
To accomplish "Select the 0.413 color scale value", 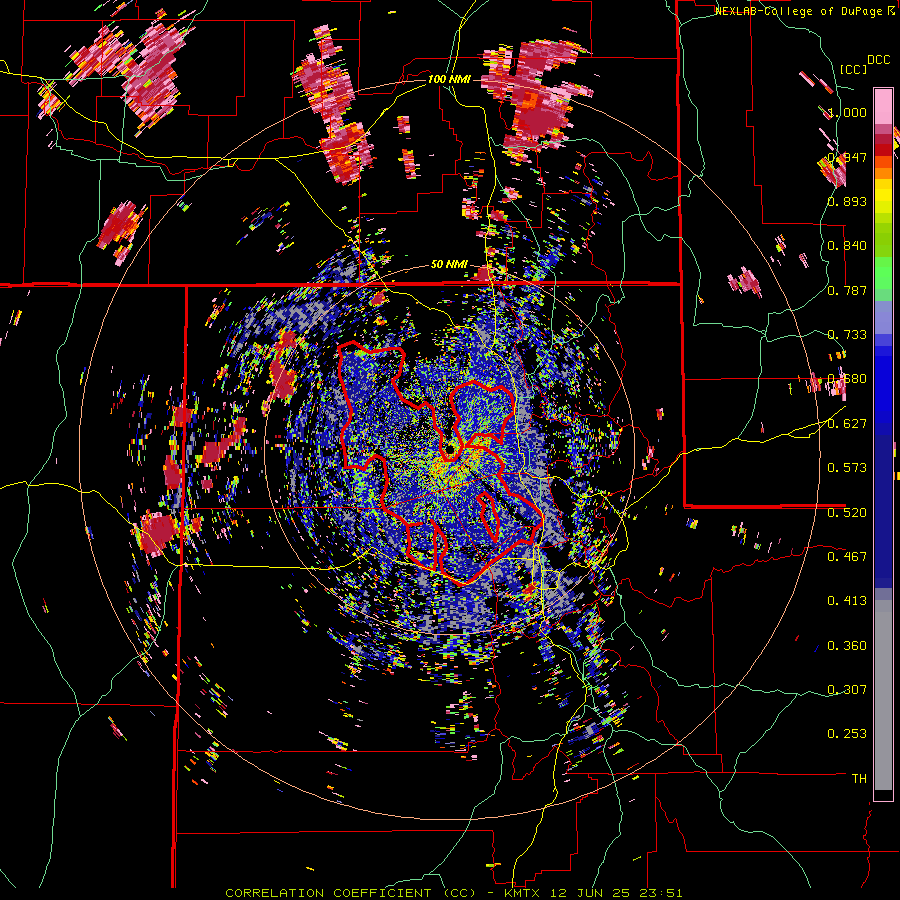I will click(x=847, y=601).
